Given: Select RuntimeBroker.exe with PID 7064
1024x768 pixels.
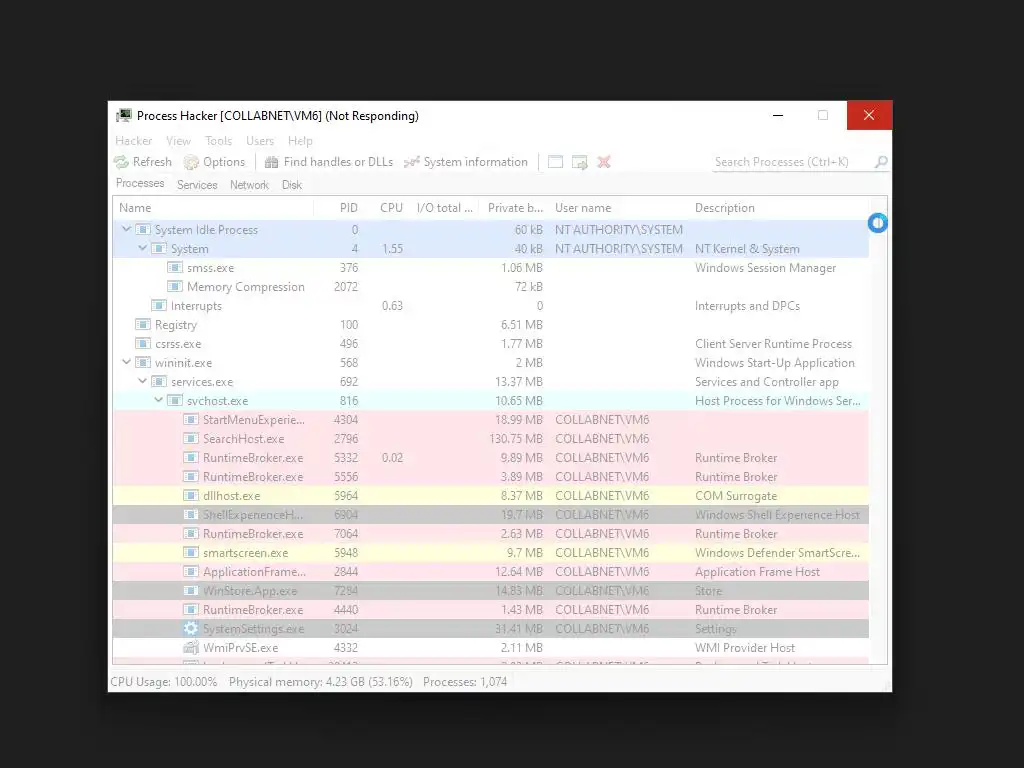Looking at the screenshot, I should [490, 534].
